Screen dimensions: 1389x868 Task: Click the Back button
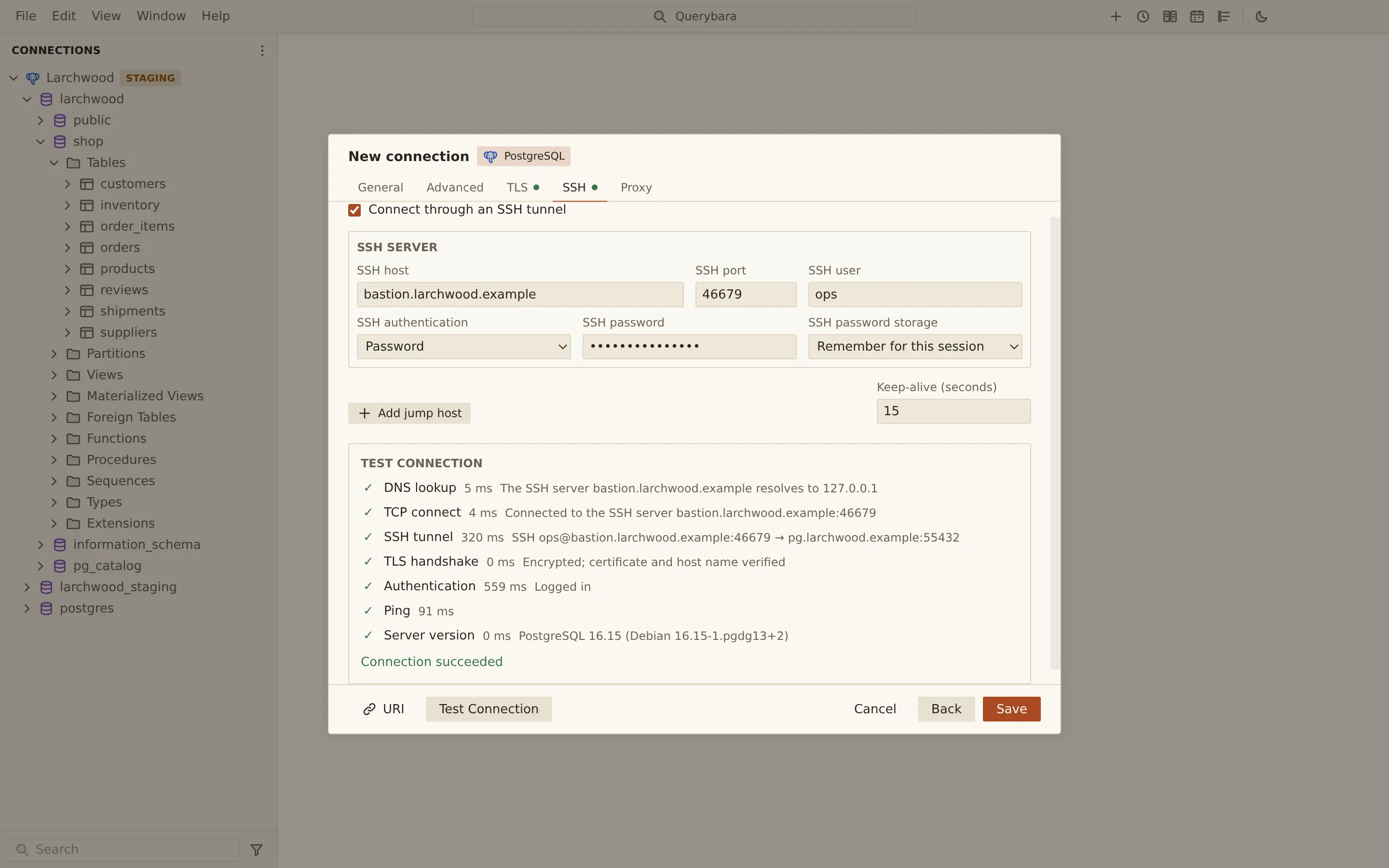946,709
